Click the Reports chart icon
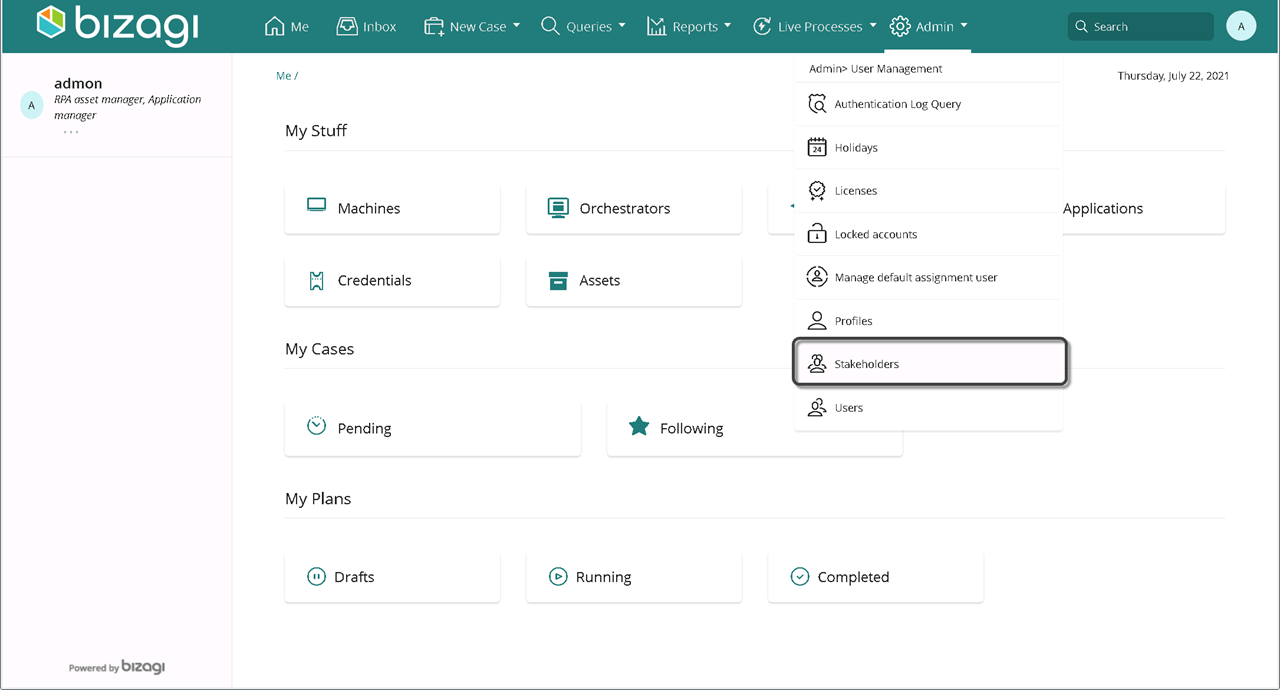 (656, 26)
